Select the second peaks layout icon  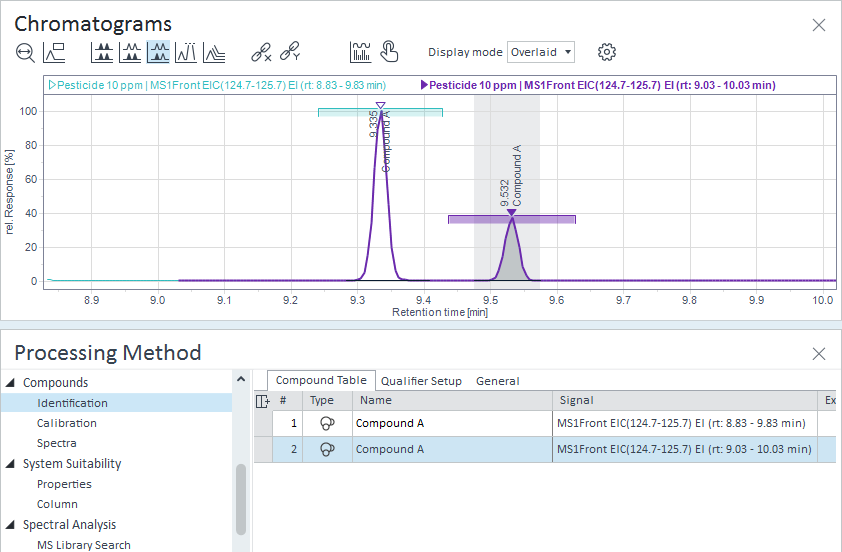[x=130, y=53]
